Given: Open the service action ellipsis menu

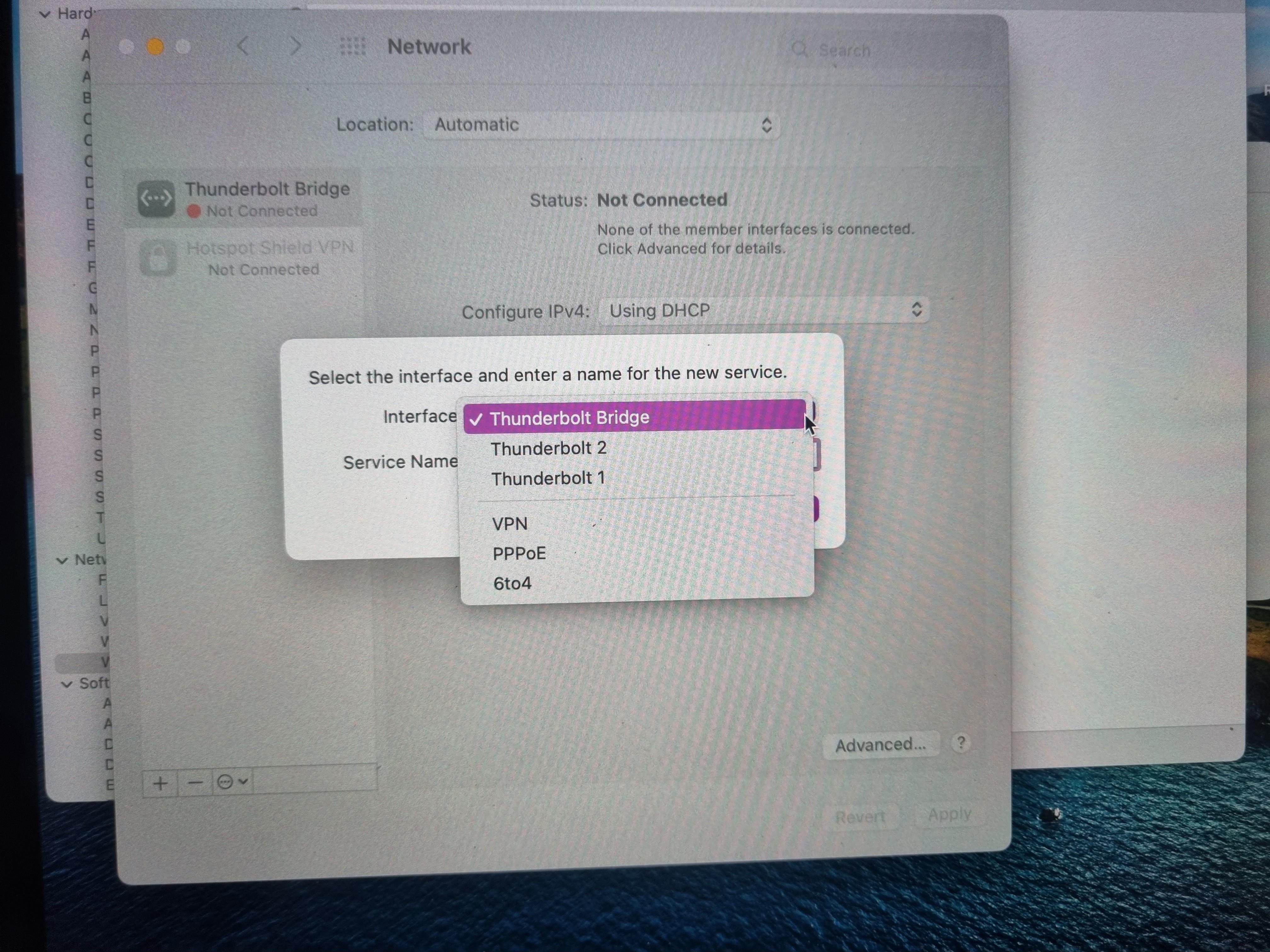Looking at the screenshot, I should pyautogui.click(x=232, y=782).
